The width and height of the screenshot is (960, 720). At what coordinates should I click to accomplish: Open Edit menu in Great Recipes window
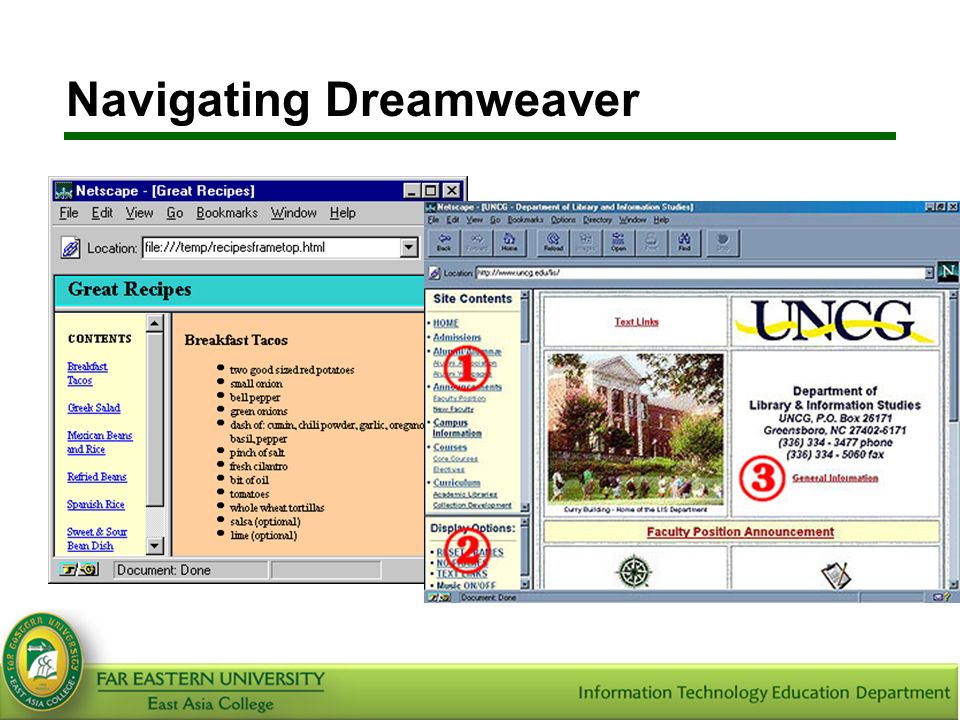(x=102, y=212)
